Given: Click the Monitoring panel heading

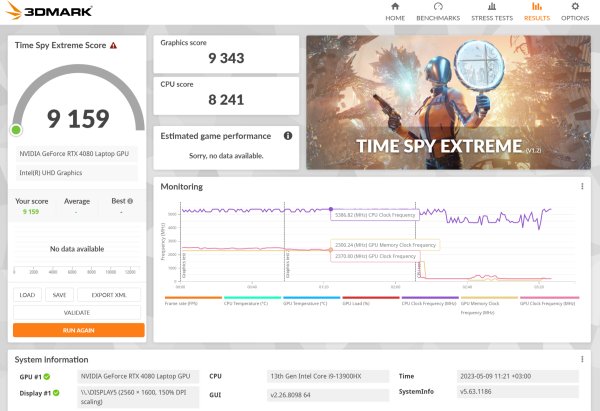Looking at the screenshot, I should click(181, 187).
